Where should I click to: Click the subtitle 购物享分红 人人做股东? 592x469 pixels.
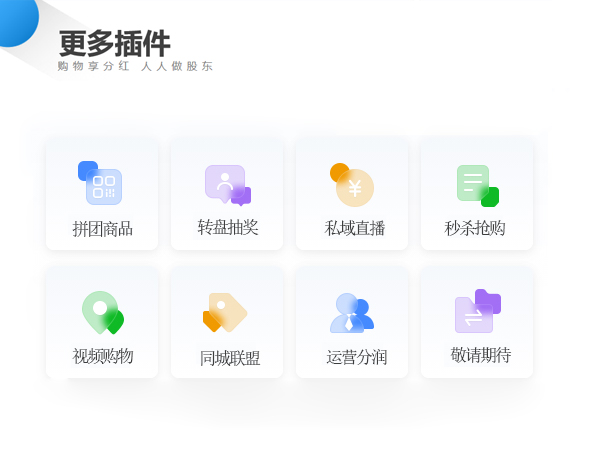tap(135, 66)
